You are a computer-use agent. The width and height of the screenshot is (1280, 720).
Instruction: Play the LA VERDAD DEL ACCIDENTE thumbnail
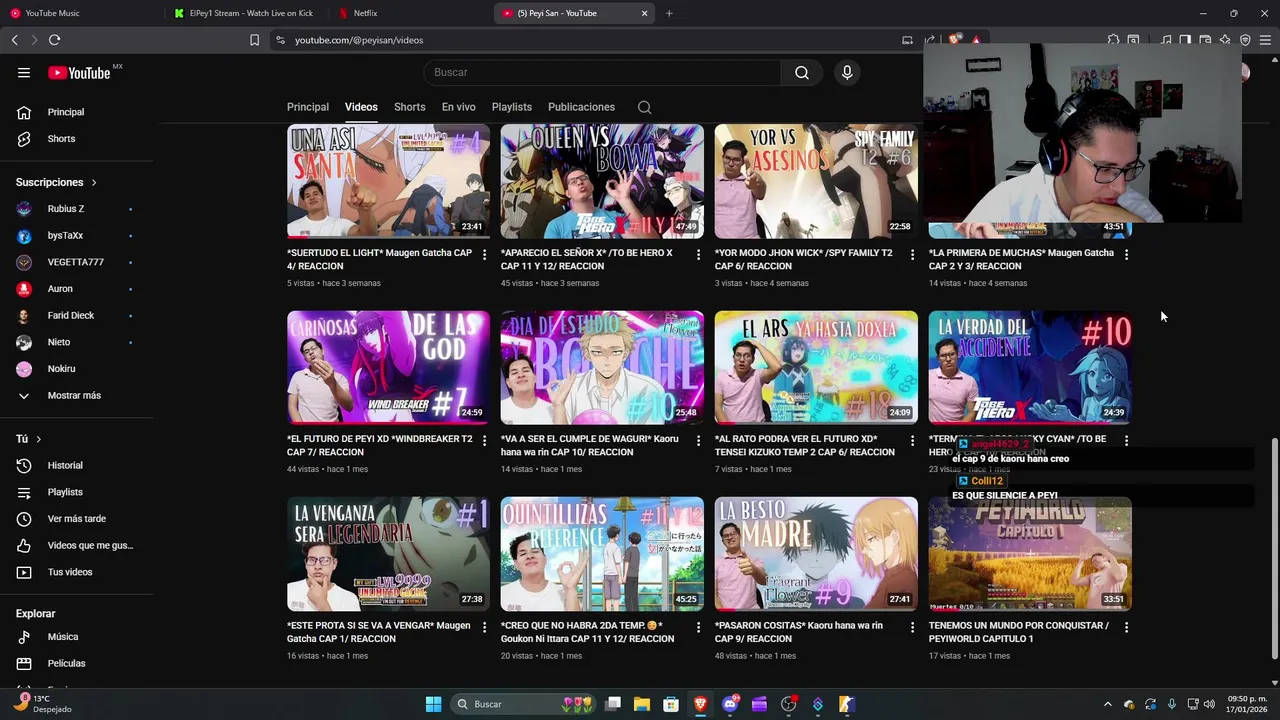[1030, 368]
